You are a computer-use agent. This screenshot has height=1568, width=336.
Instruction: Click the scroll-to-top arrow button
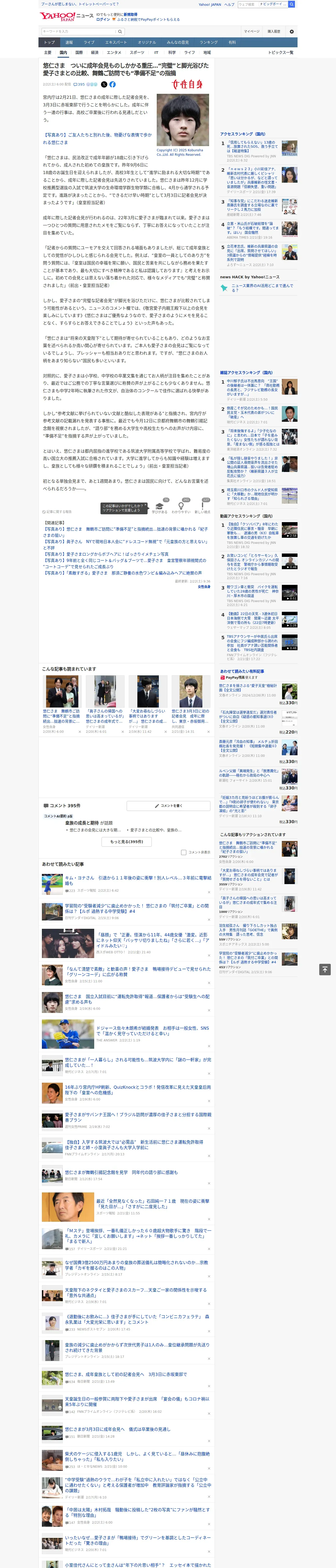324,969
